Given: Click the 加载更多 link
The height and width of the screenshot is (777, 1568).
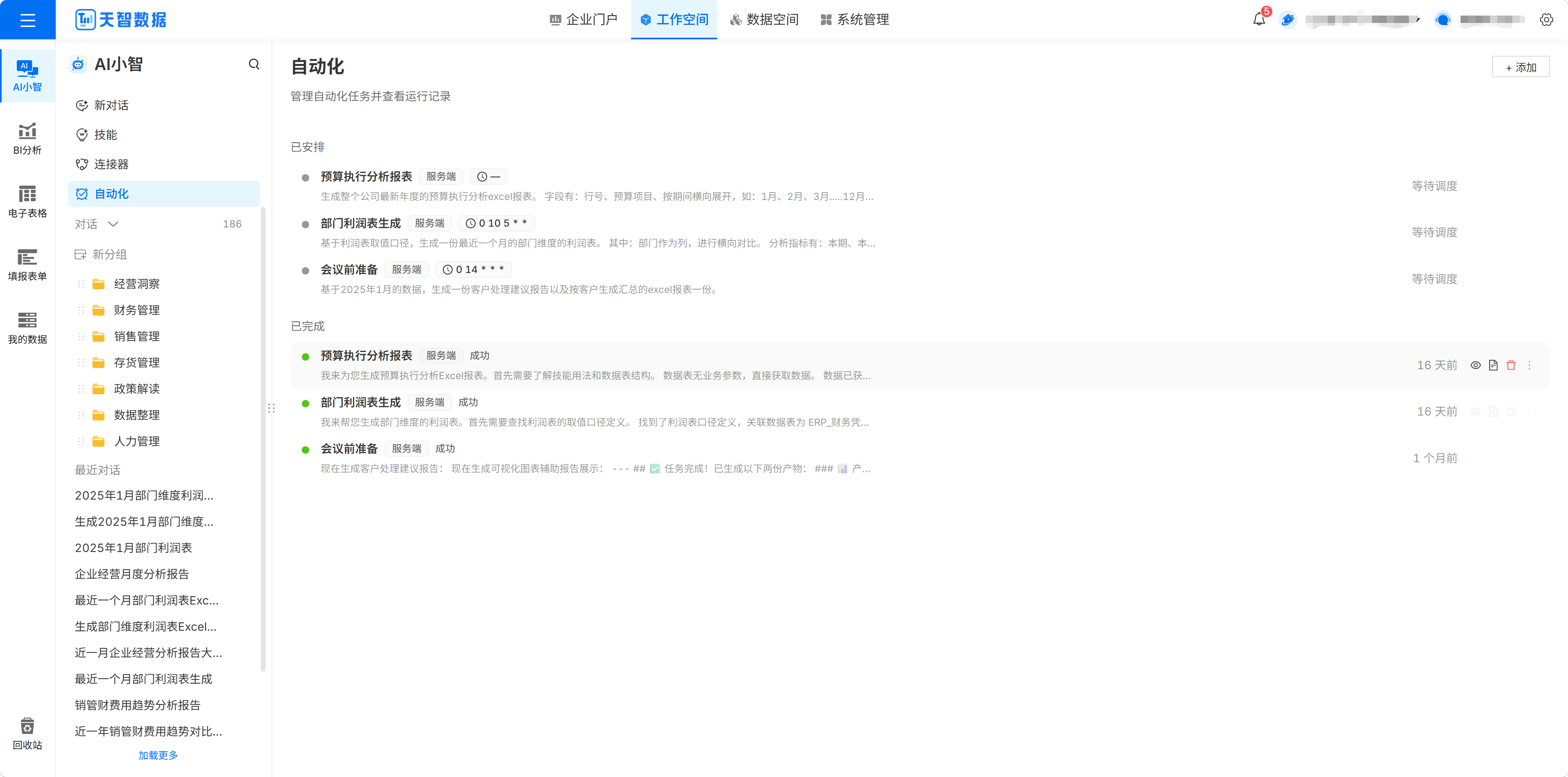Looking at the screenshot, I should (x=157, y=755).
